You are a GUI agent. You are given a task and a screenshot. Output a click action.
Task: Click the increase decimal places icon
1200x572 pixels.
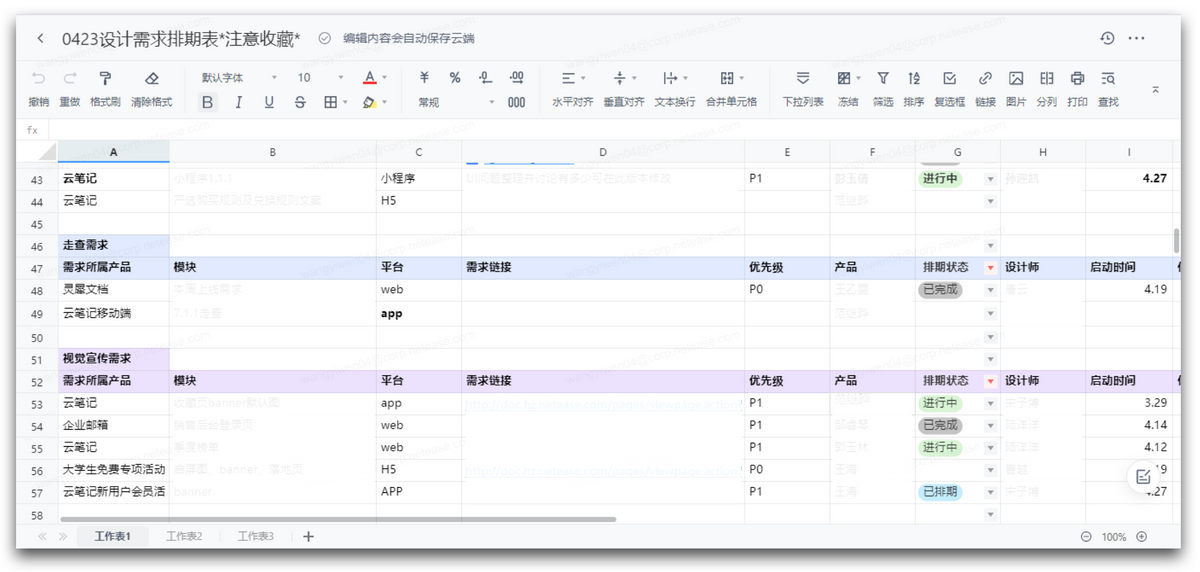(517, 78)
